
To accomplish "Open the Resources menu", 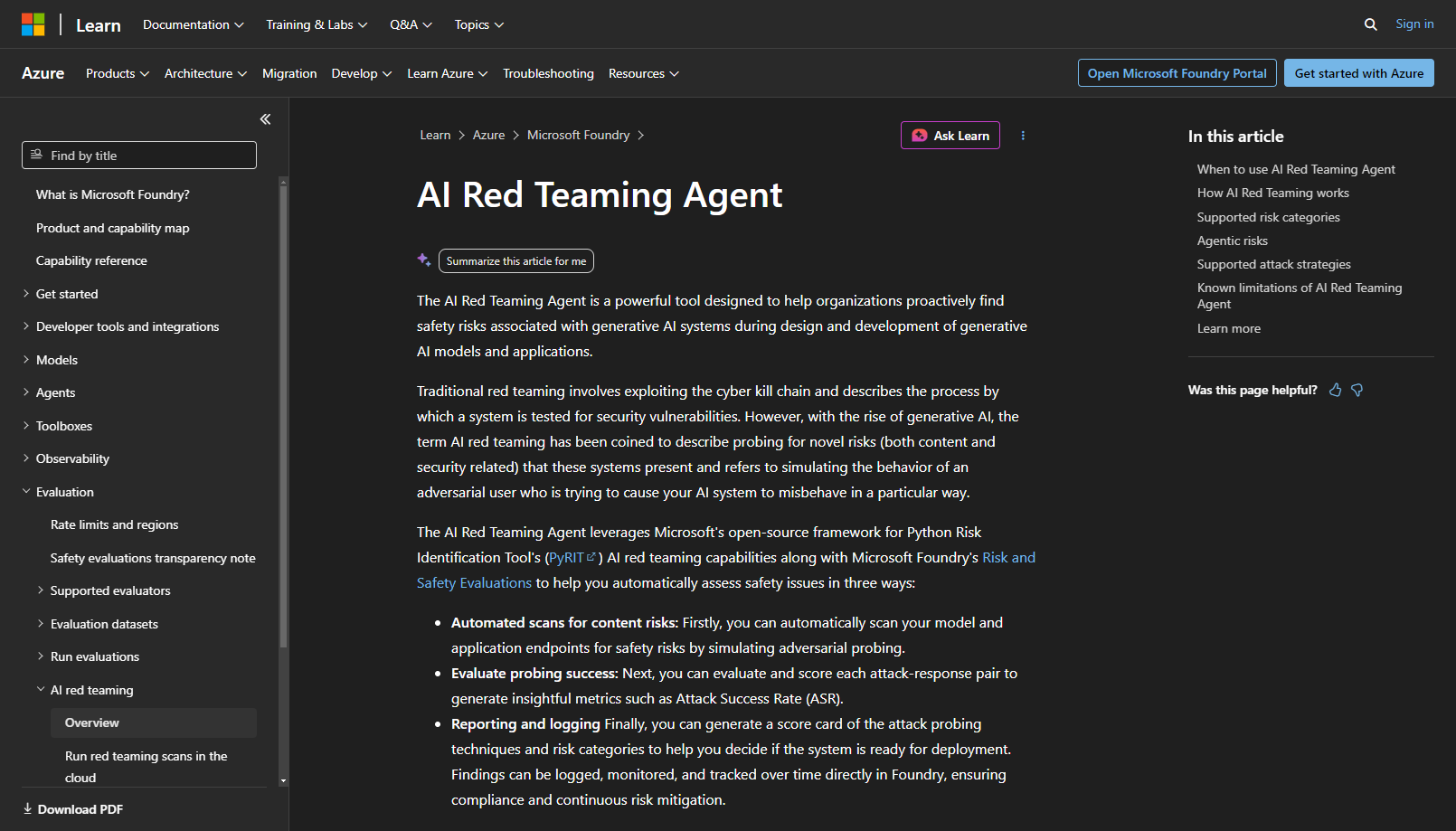I will pyautogui.click(x=644, y=73).
